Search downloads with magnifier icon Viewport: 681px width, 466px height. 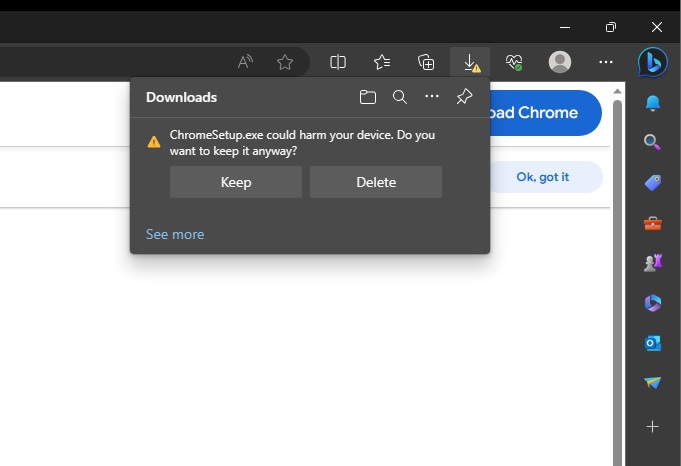click(400, 97)
